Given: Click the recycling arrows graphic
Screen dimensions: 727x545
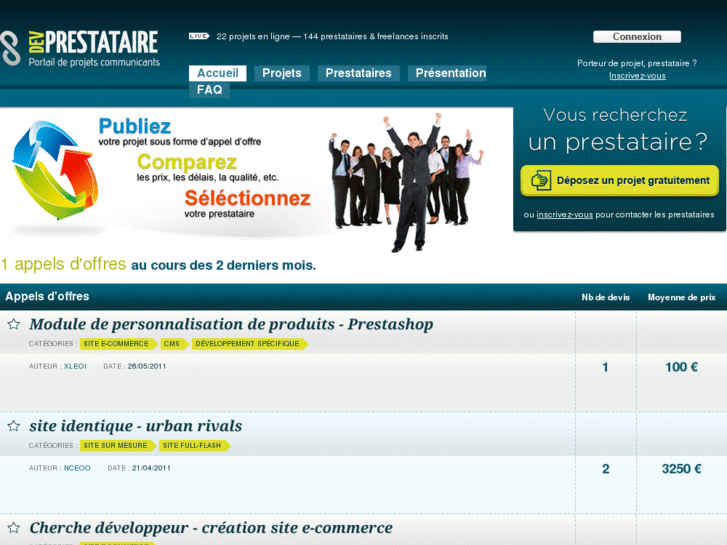Looking at the screenshot, I should (55, 170).
